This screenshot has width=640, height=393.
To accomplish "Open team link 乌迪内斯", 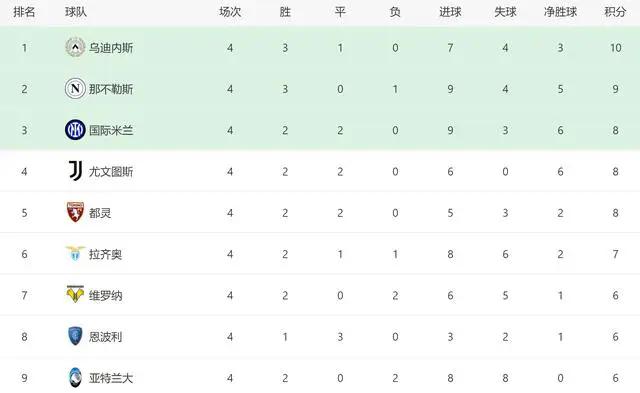I will 111,48.
